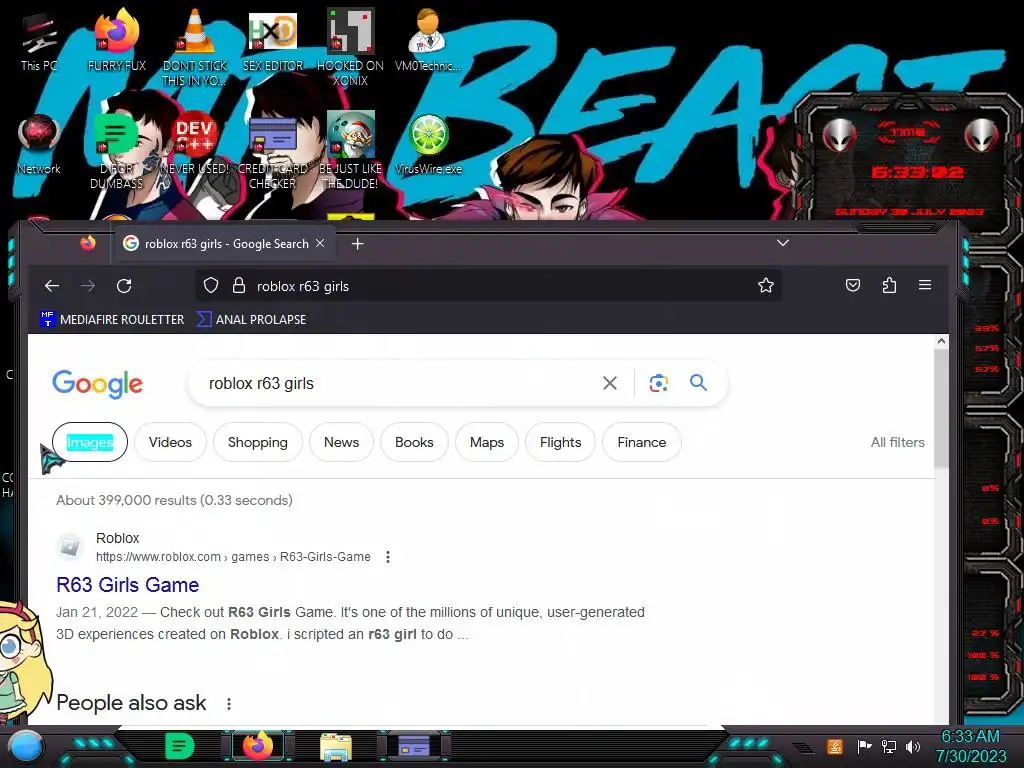
Task: Open the Firefox extensions menu
Action: point(889,285)
